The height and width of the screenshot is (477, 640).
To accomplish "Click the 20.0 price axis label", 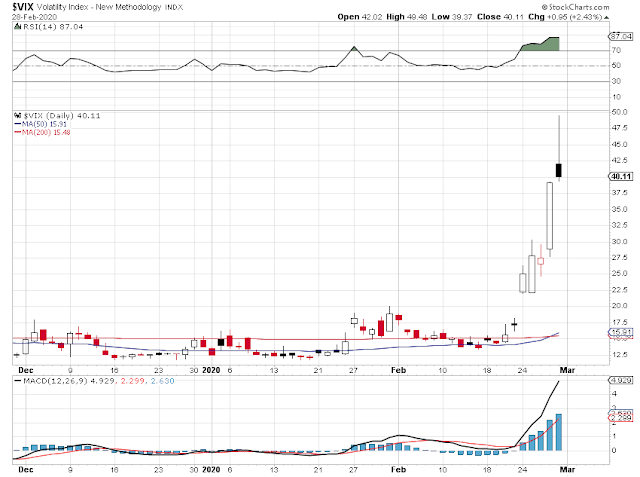I will pyautogui.click(x=619, y=306).
